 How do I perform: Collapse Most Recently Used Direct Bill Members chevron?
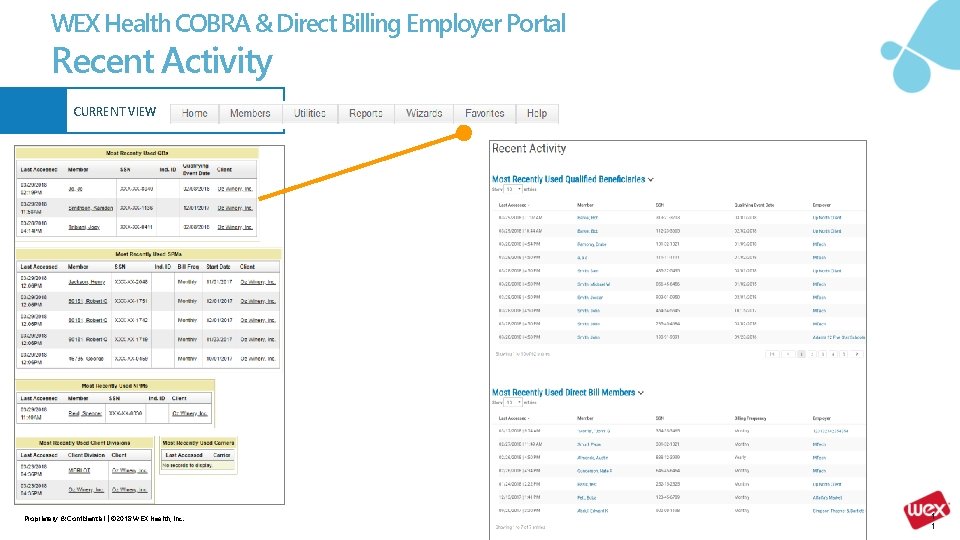641,393
